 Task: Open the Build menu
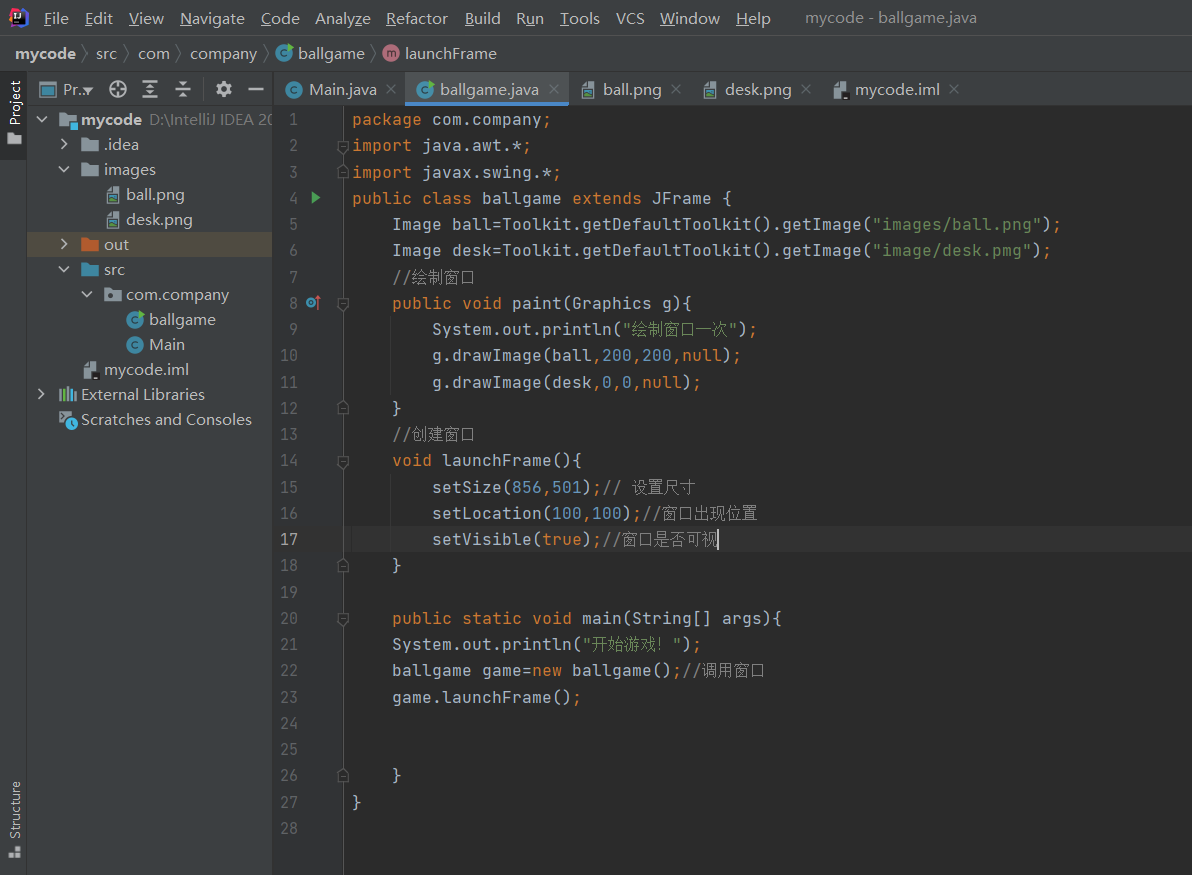coord(483,18)
